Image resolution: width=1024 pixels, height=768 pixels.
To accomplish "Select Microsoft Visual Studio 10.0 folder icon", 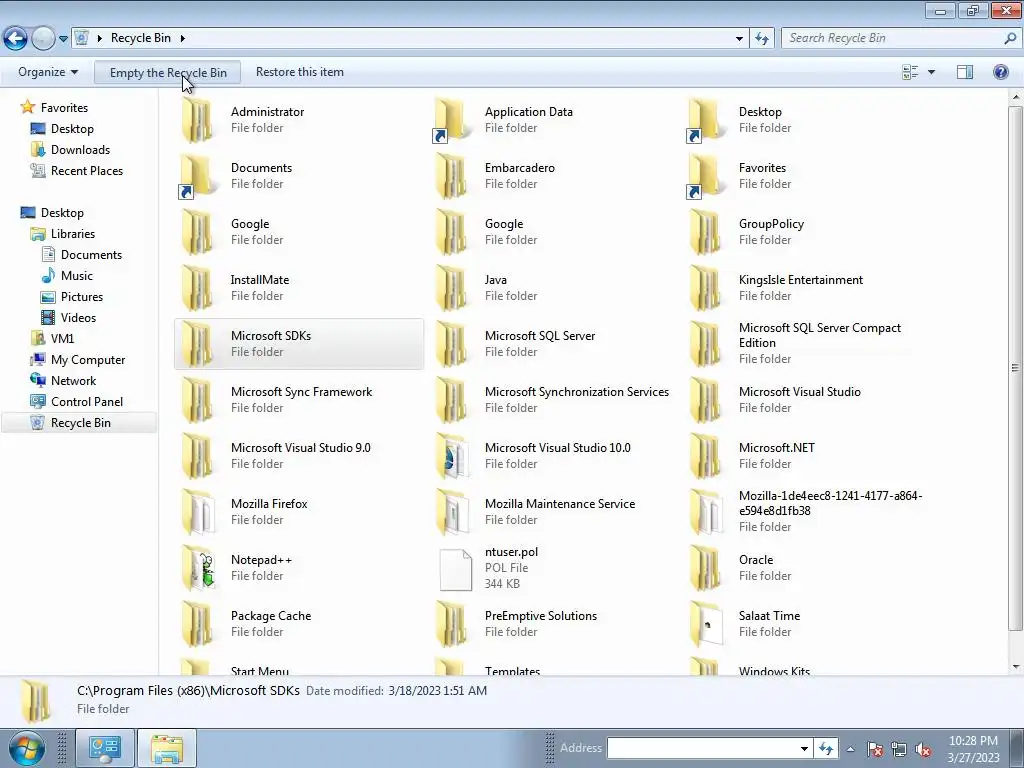I will tap(452, 456).
